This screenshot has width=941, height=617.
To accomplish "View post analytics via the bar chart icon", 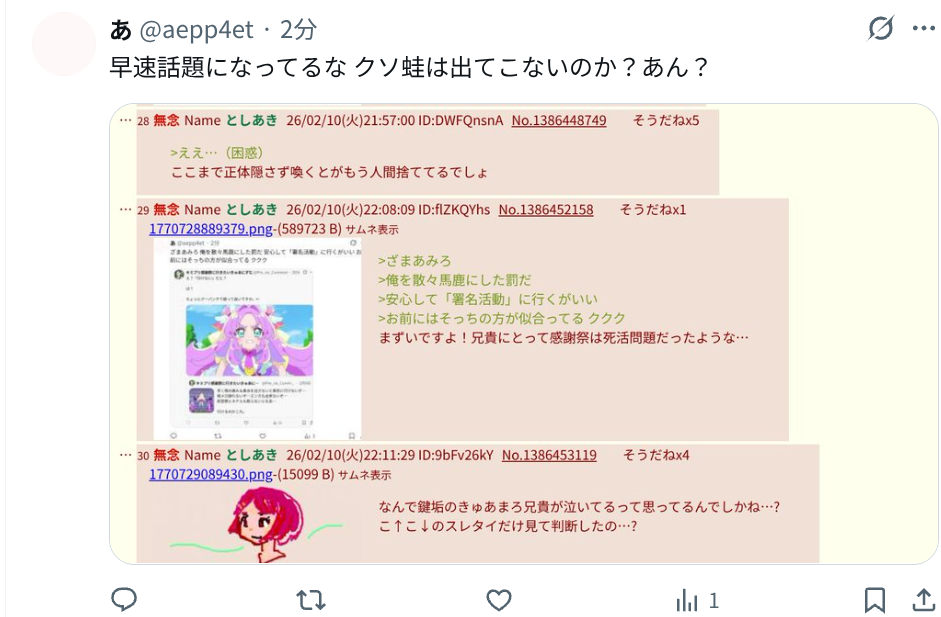I will [687, 600].
